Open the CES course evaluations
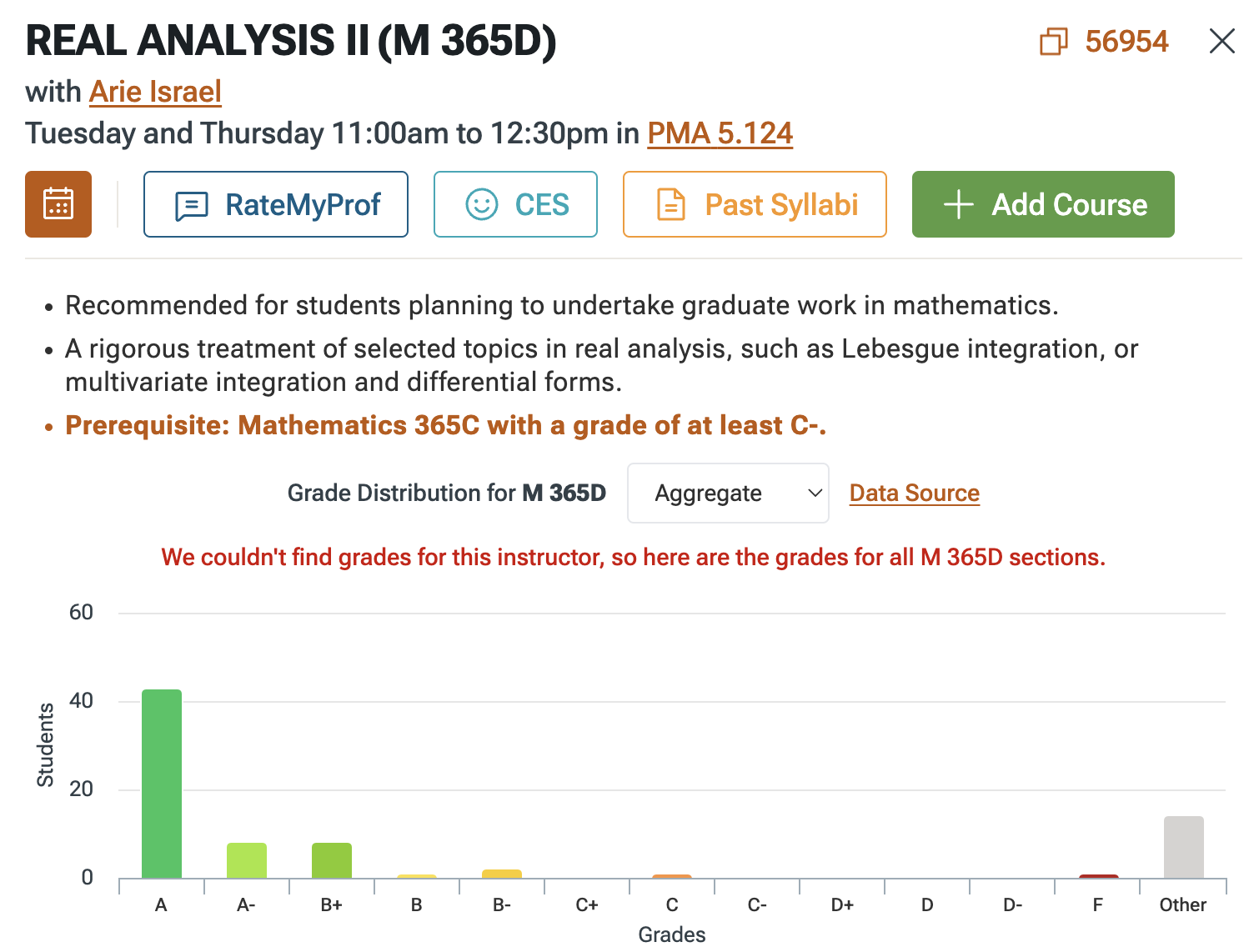The height and width of the screenshot is (952, 1259). (515, 204)
